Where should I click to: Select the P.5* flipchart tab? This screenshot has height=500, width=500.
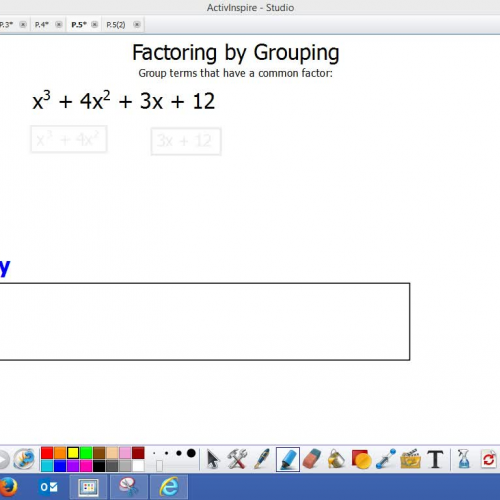click(79, 25)
